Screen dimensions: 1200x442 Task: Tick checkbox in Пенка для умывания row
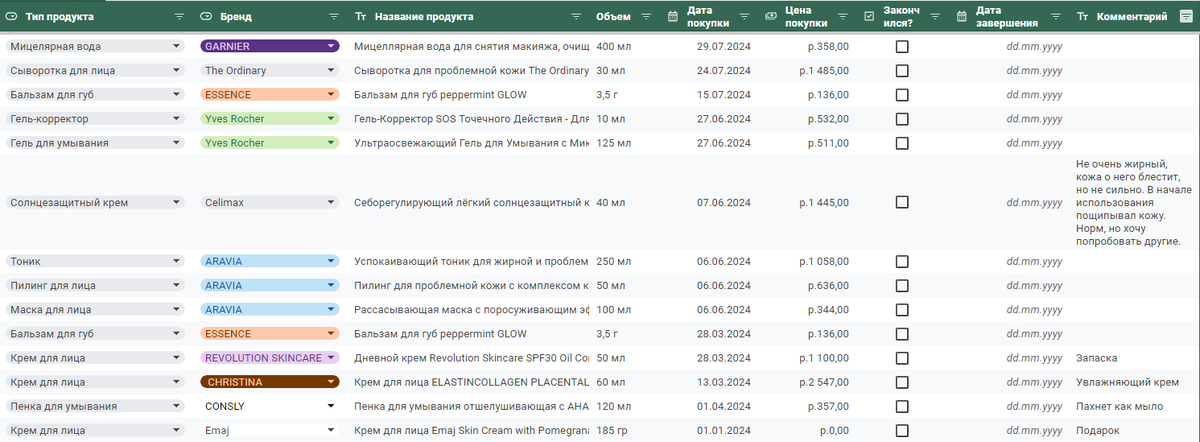point(902,406)
